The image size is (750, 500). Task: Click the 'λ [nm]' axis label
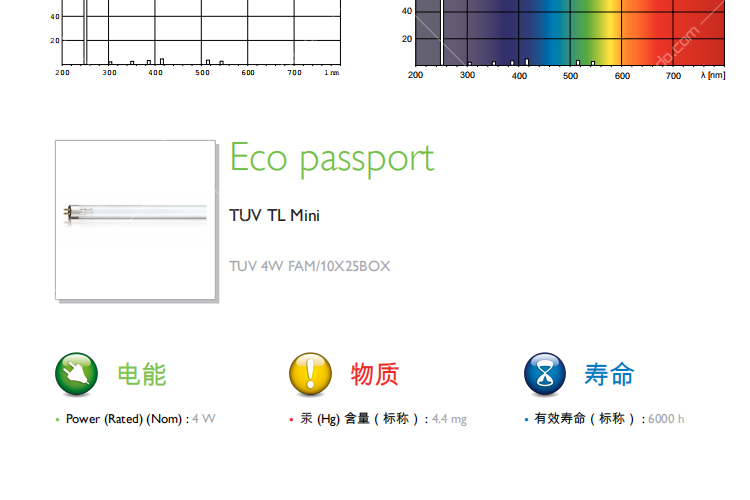click(x=713, y=75)
